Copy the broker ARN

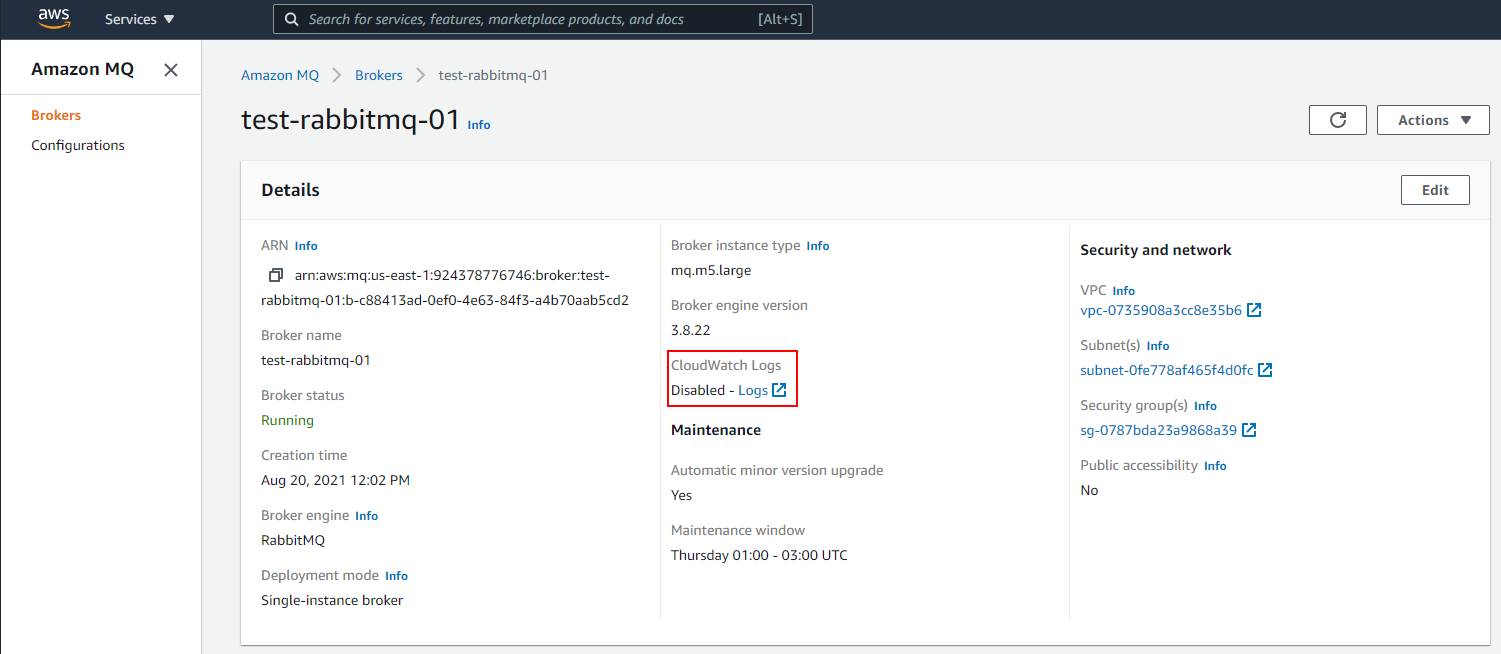275,275
